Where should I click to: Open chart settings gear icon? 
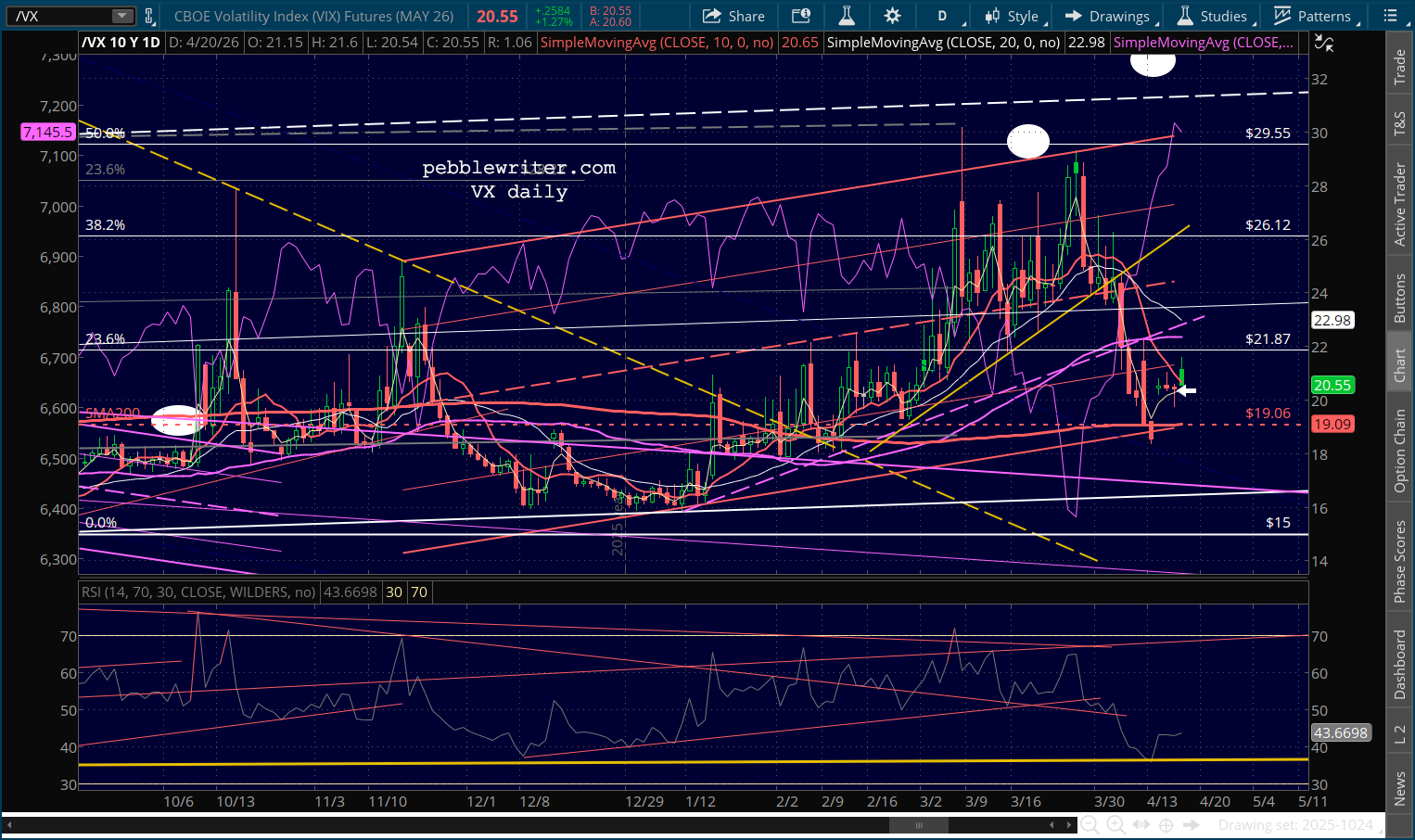click(x=892, y=16)
